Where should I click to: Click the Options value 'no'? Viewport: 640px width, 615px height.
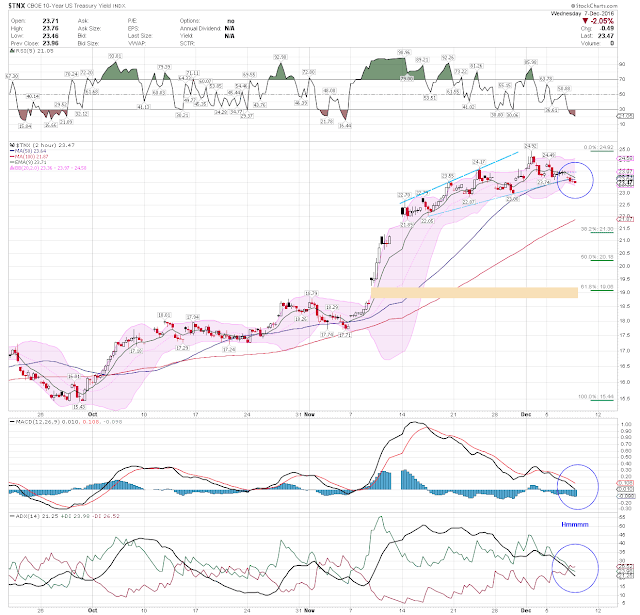[x=231, y=21]
